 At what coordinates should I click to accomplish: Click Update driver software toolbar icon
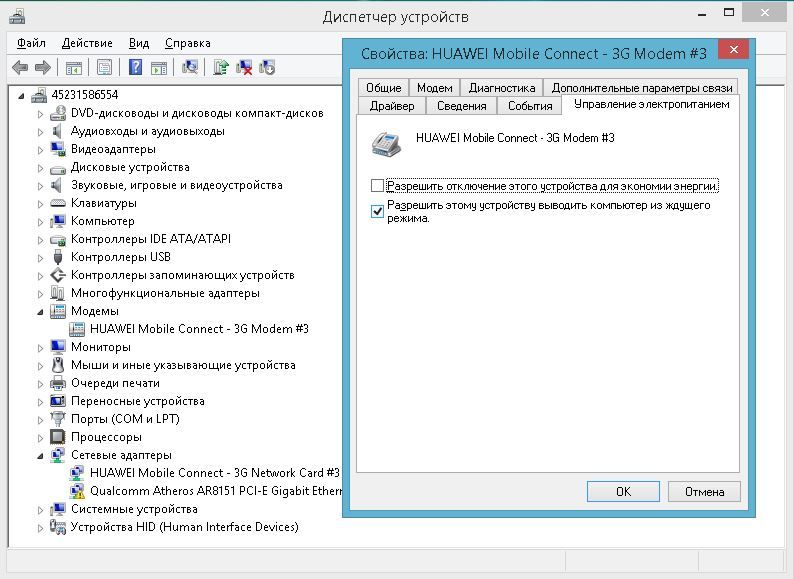click(221, 67)
